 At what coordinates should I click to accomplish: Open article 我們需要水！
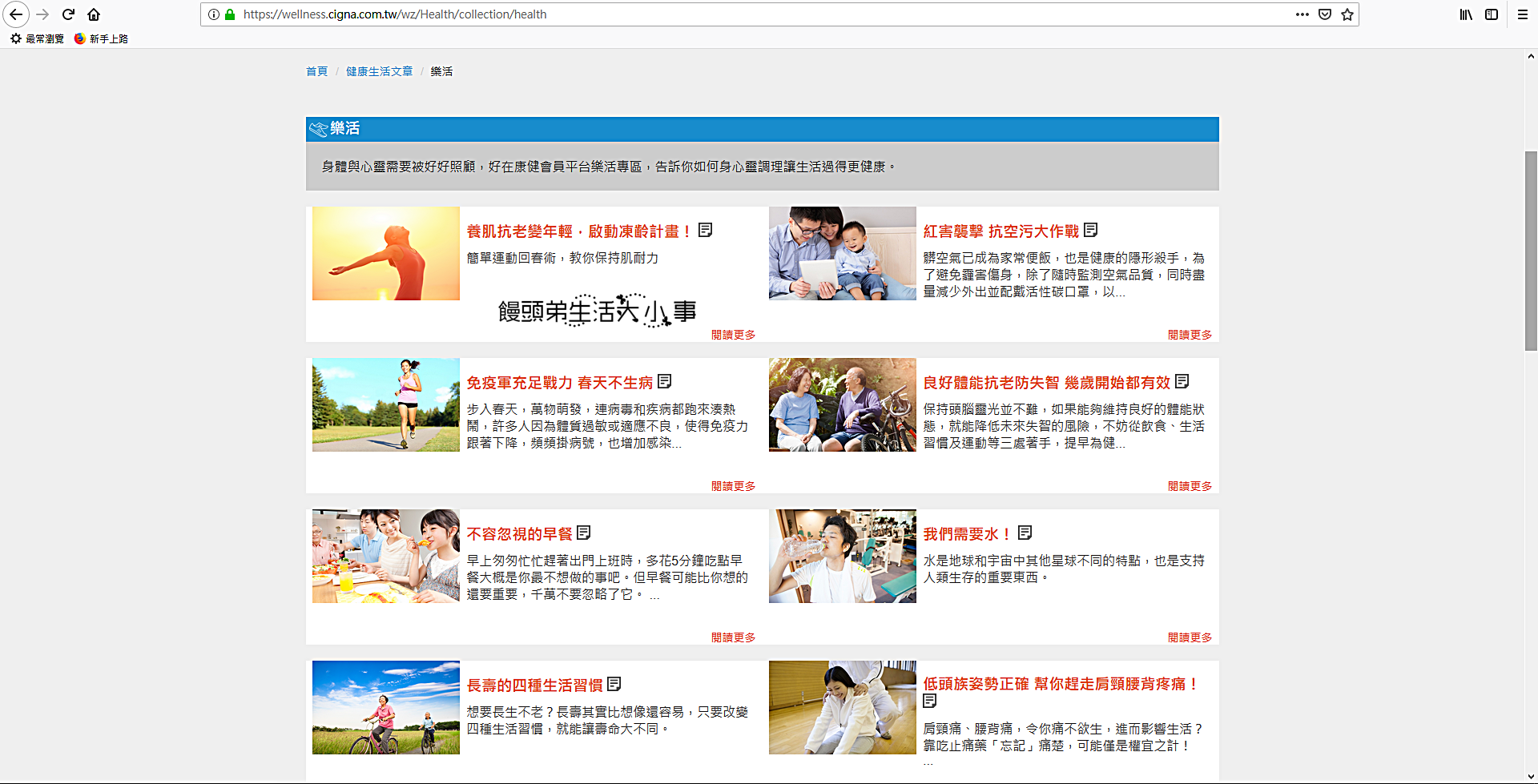click(x=967, y=534)
